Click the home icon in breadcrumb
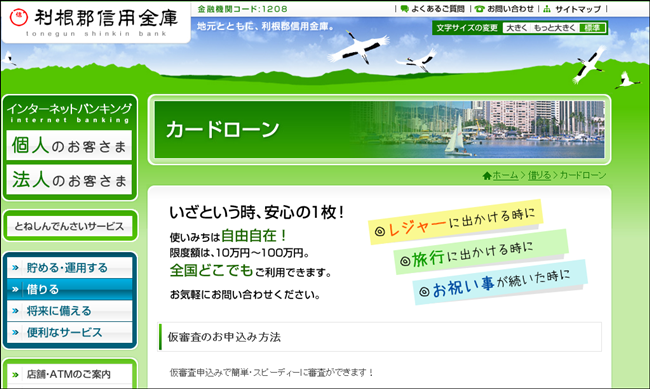650x389 pixels. tap(487, 176)
